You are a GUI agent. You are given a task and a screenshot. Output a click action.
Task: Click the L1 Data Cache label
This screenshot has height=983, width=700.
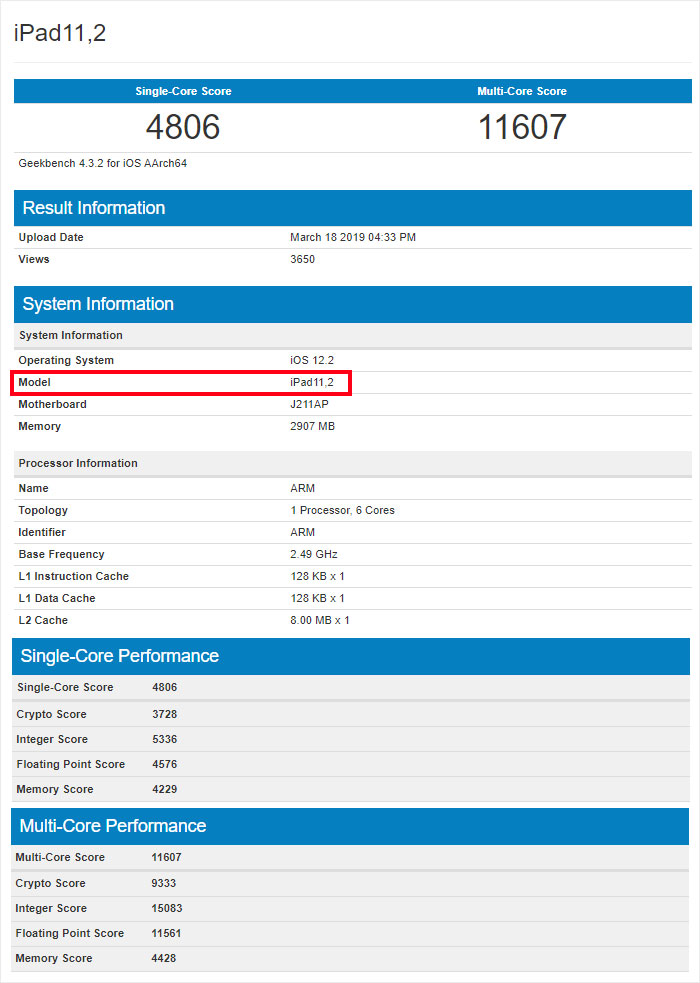click(x=57, y=598)
